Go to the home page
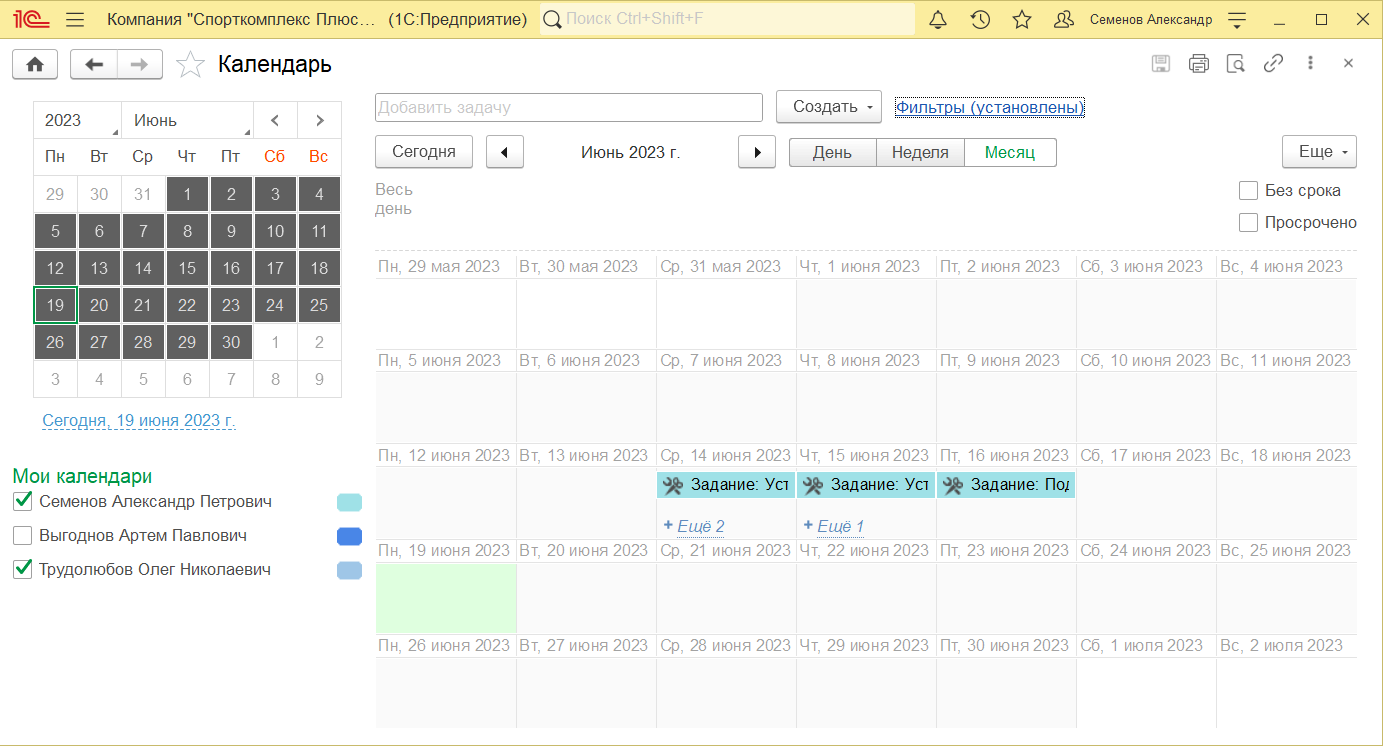 click(35, 64)
